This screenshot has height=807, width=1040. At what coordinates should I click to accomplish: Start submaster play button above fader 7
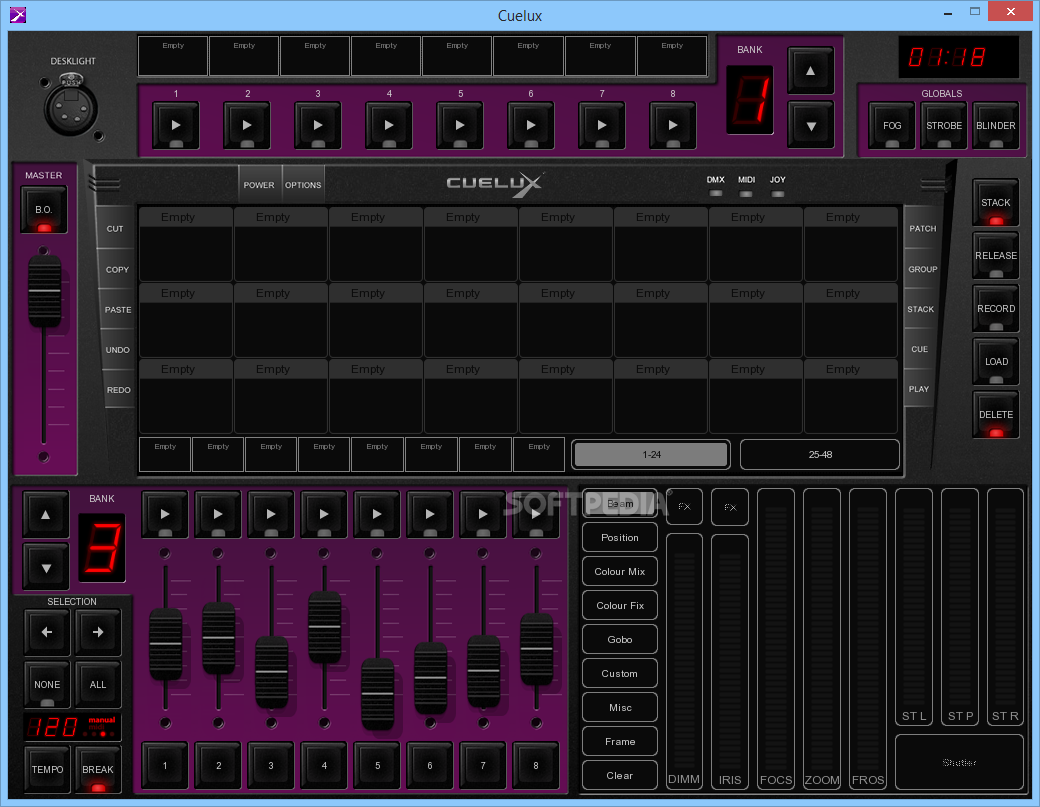click(483, 513)
